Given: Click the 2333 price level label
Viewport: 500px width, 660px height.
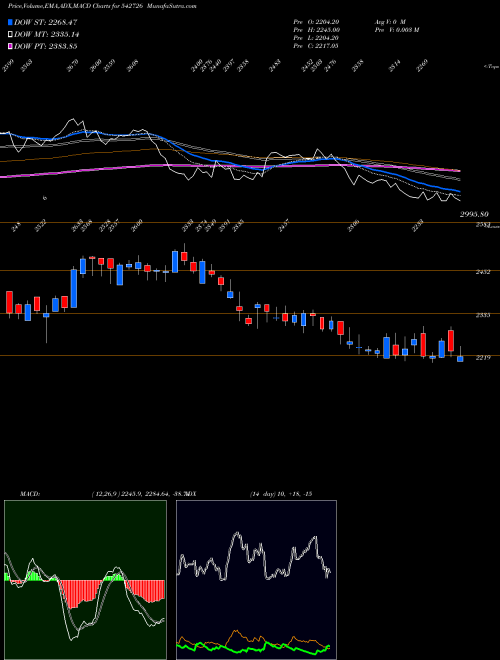Looking at the screenshot, I should (x=482, y=315).
